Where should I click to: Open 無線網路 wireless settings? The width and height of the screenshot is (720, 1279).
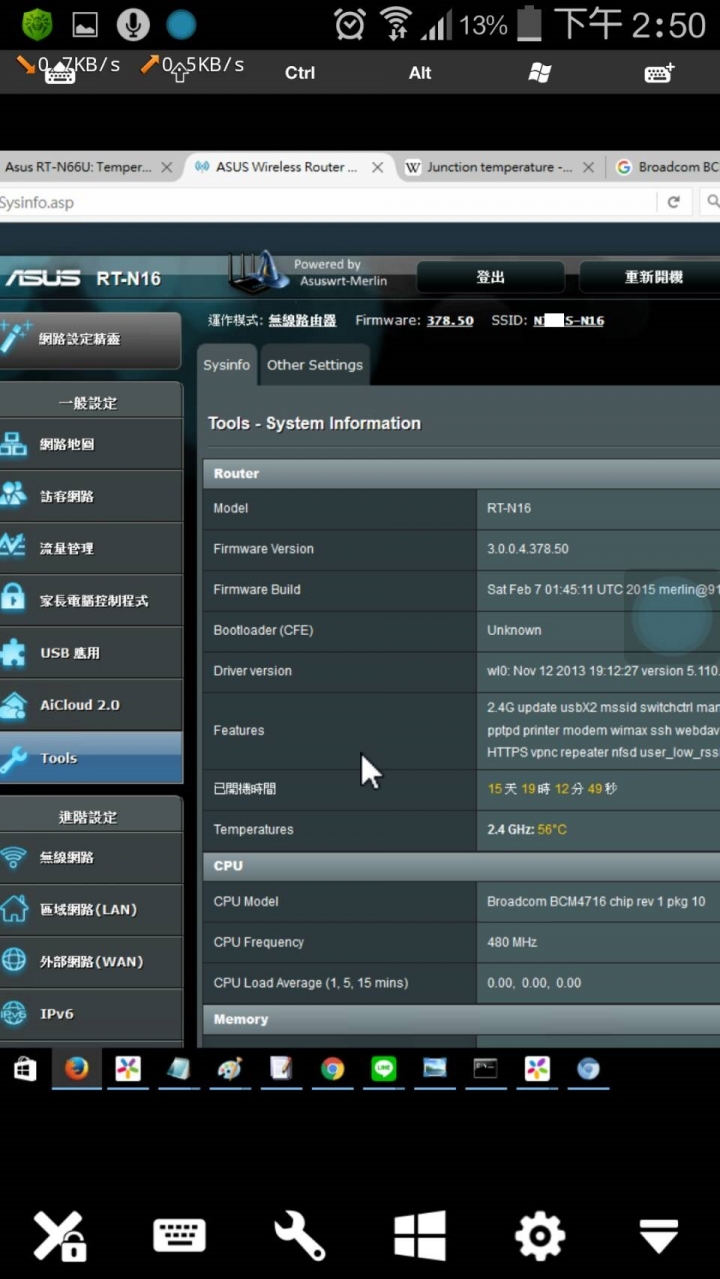90,857
